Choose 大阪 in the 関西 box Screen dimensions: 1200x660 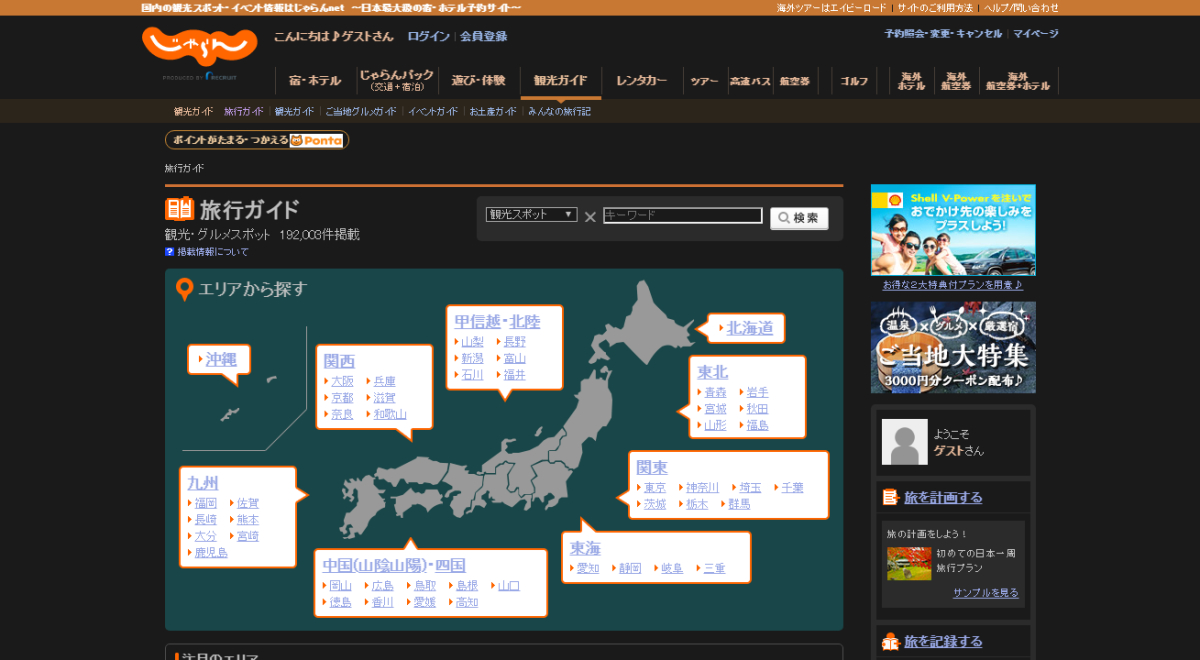342,382
